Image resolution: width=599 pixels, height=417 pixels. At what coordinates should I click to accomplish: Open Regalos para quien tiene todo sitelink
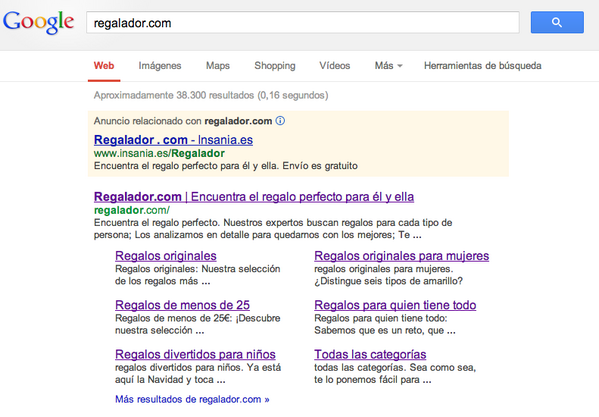tap(395, 305)
